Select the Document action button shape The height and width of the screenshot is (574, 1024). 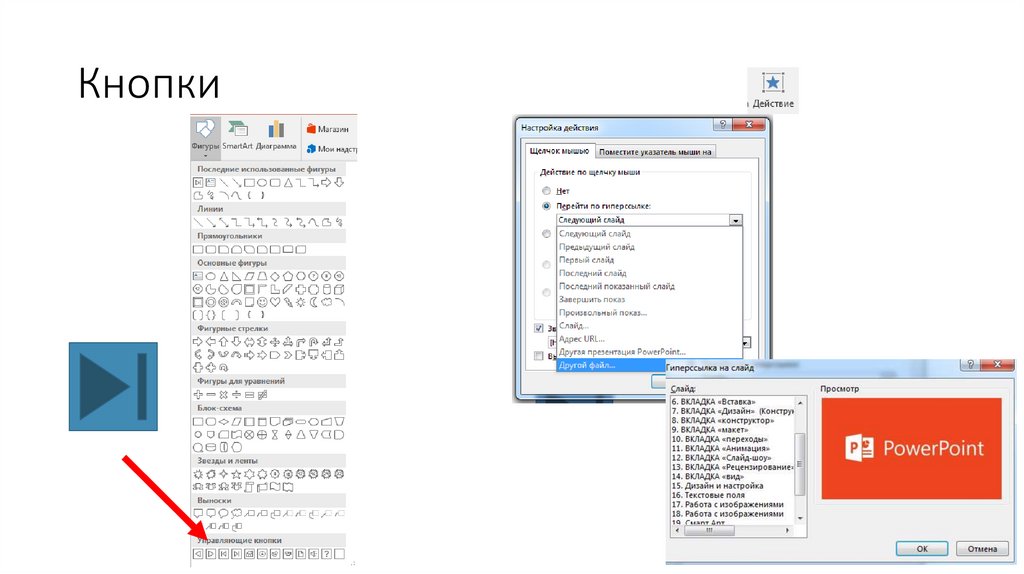(x=300, y=554)
